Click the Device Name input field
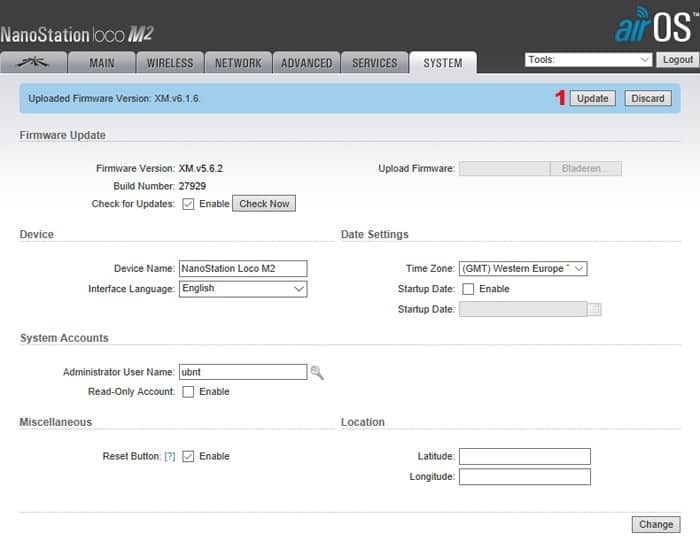This screenshot has height=541, width=700. point(243,268)
